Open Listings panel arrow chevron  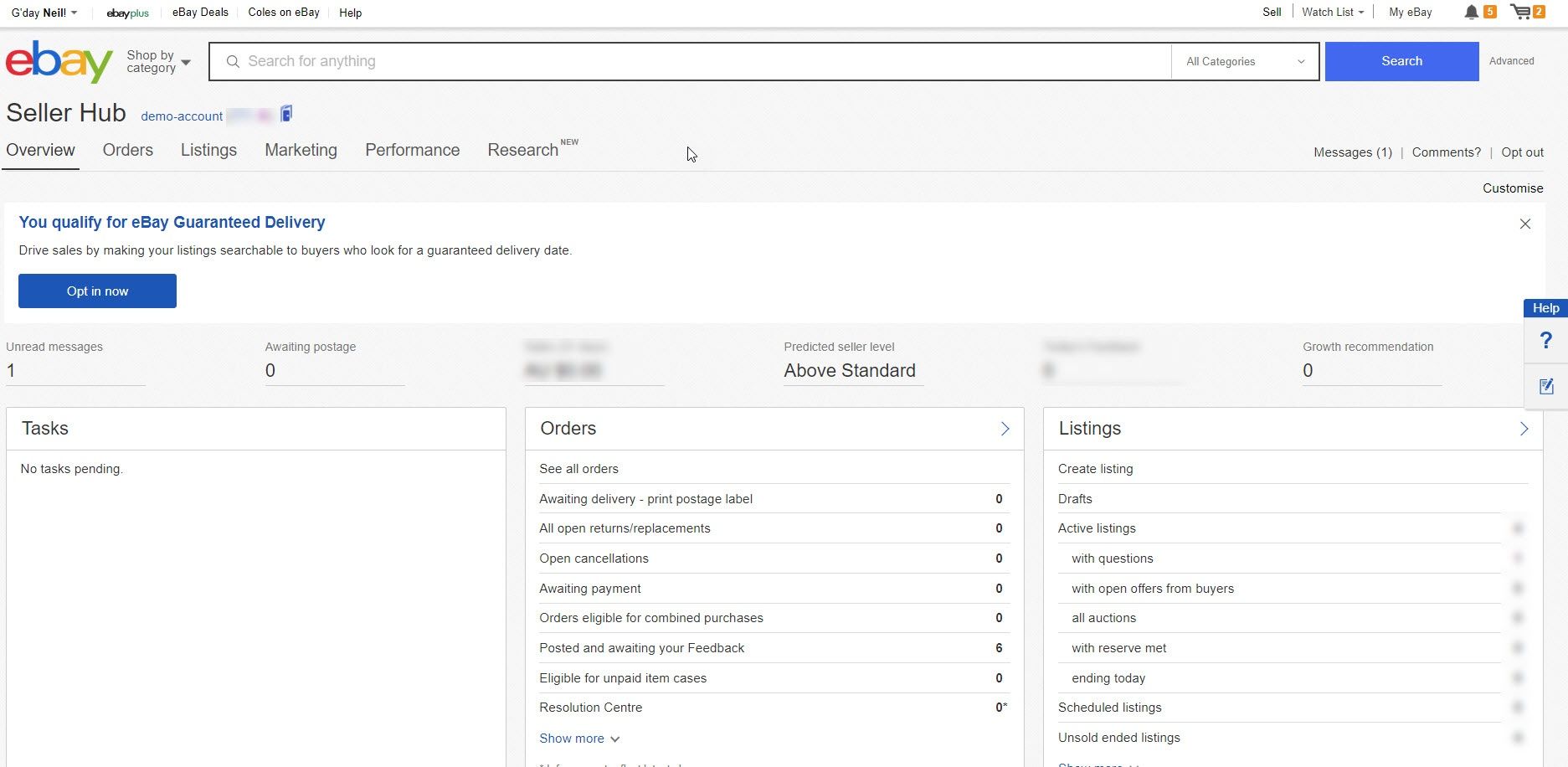(1524, 429)
